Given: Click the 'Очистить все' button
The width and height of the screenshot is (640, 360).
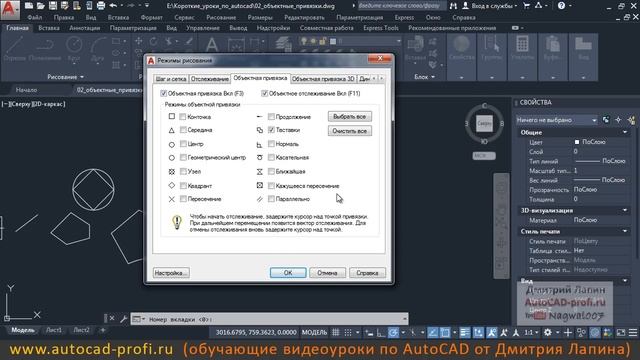Looking at the screenshot, I should pyautogui.click(x=349, y=131).
